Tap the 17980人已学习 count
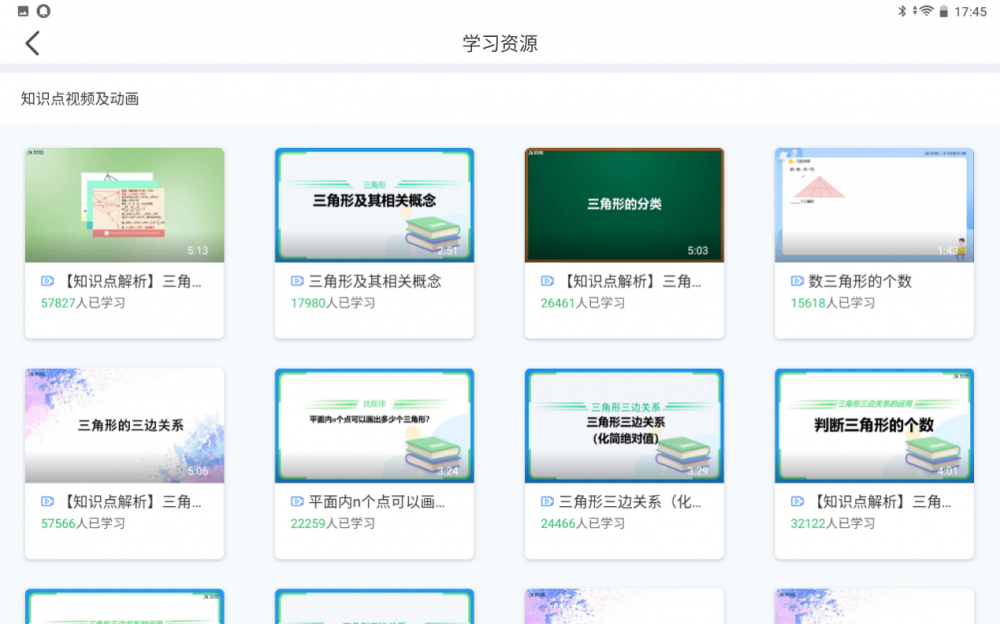The width and height of the screenshot is (1000, 624). tap(333, 303)
